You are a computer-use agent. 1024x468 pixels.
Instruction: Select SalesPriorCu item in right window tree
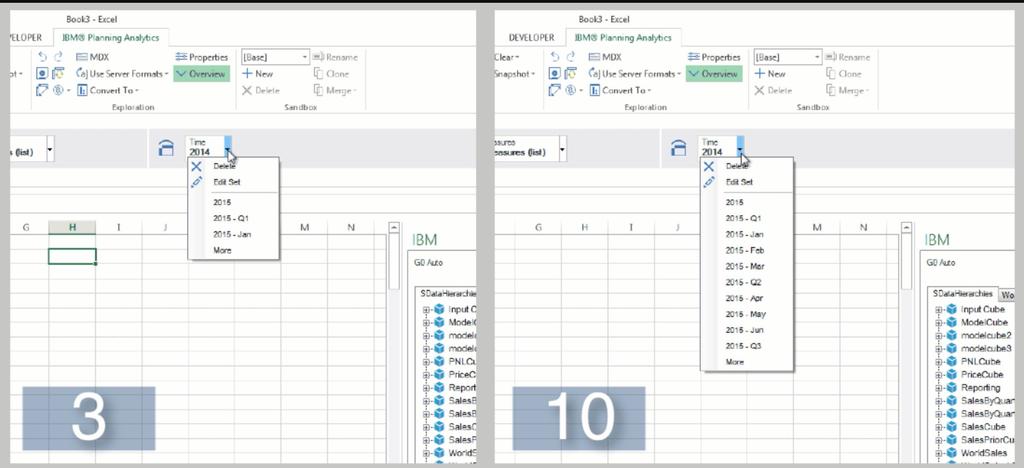[987, 440]
